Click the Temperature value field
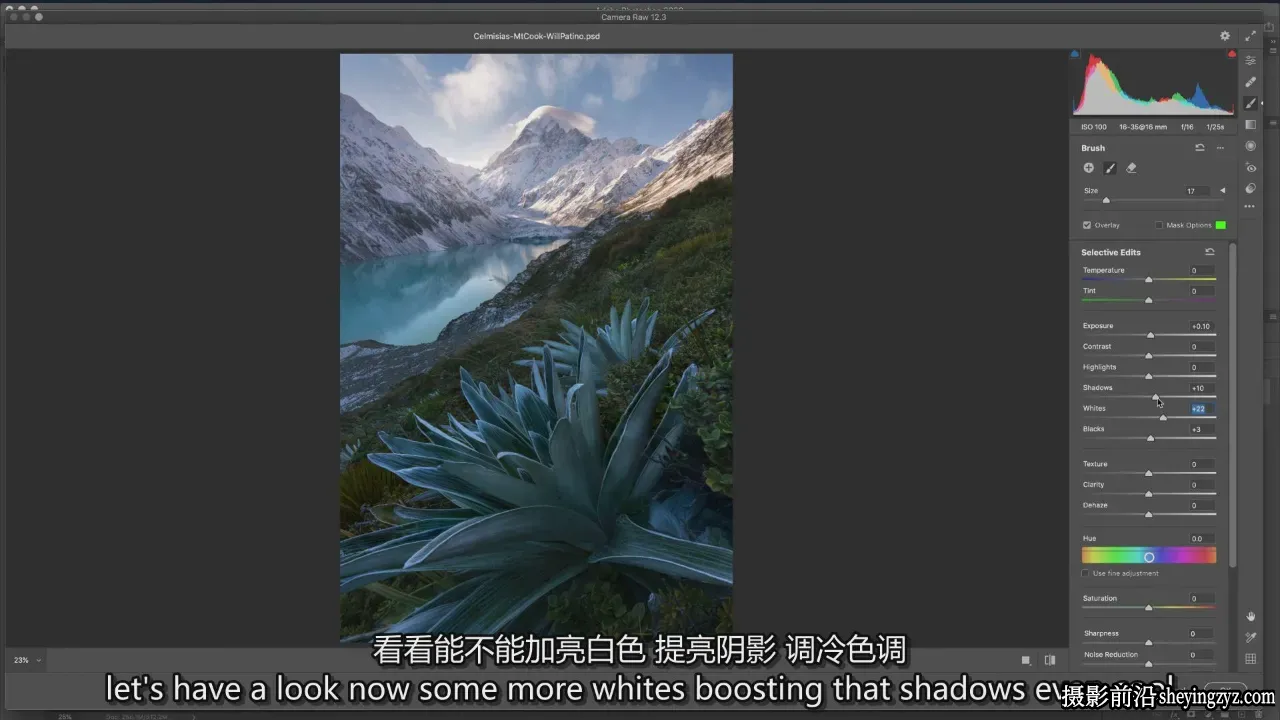This screenshot has height=720, width=1280. [x=1200, y=270]
